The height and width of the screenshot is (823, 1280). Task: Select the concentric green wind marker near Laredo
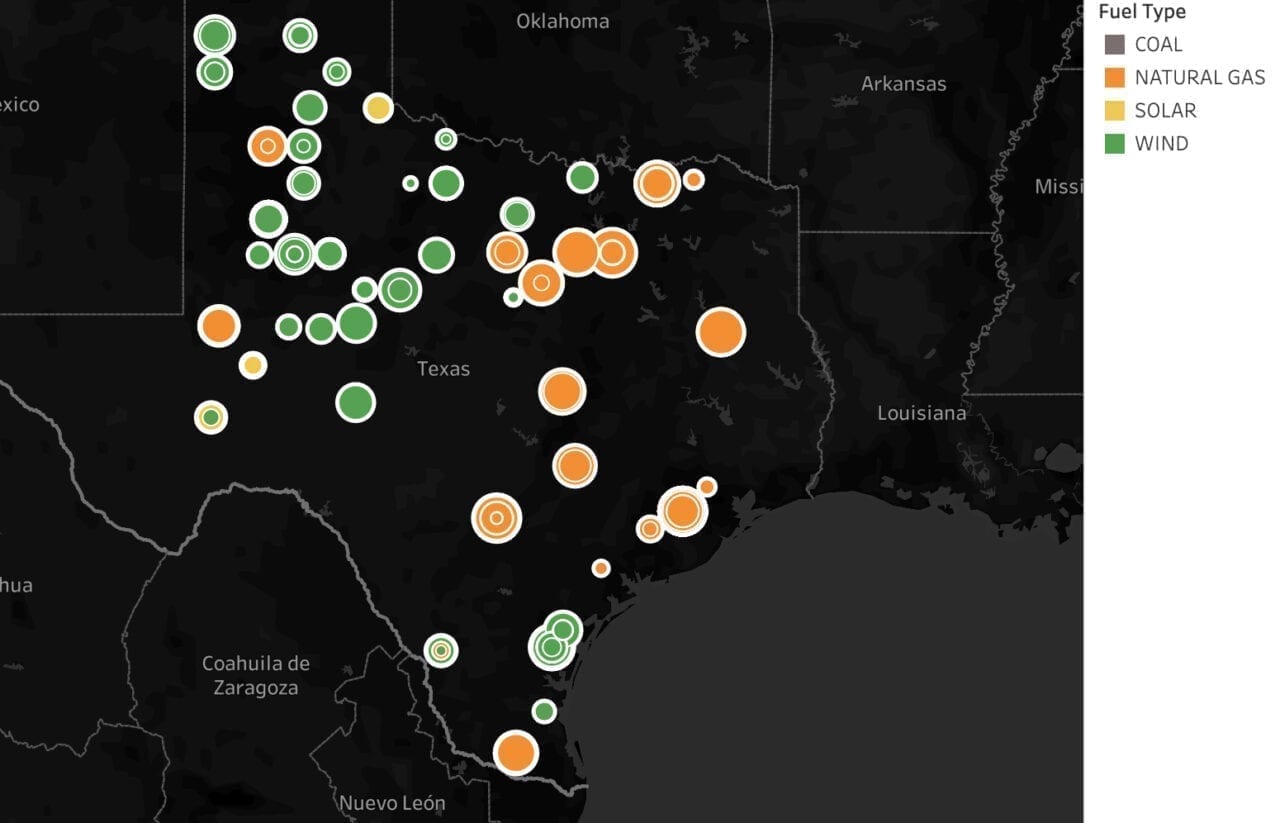(x=441, y=651)
